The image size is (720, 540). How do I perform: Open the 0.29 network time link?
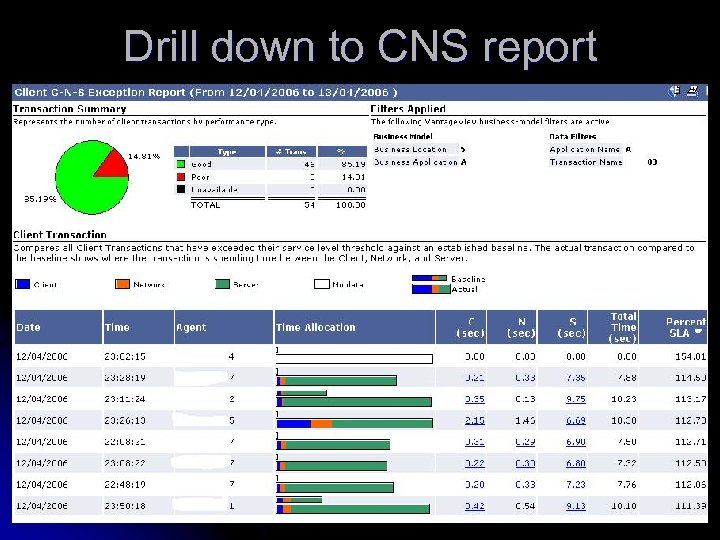tap(525, 442)
